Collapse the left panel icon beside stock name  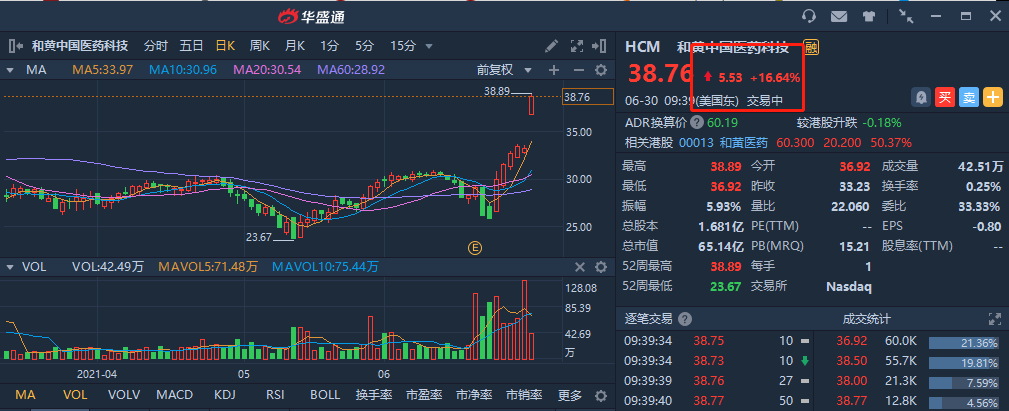pos(15,46)
